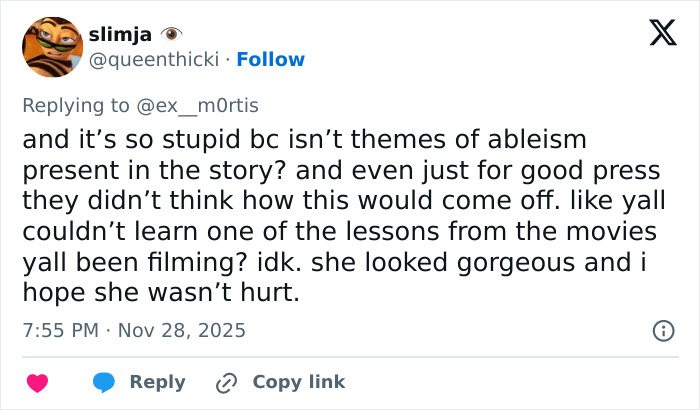Click the eye emoji next to slimja
700x410 pixels.
[x=171, y=35]
